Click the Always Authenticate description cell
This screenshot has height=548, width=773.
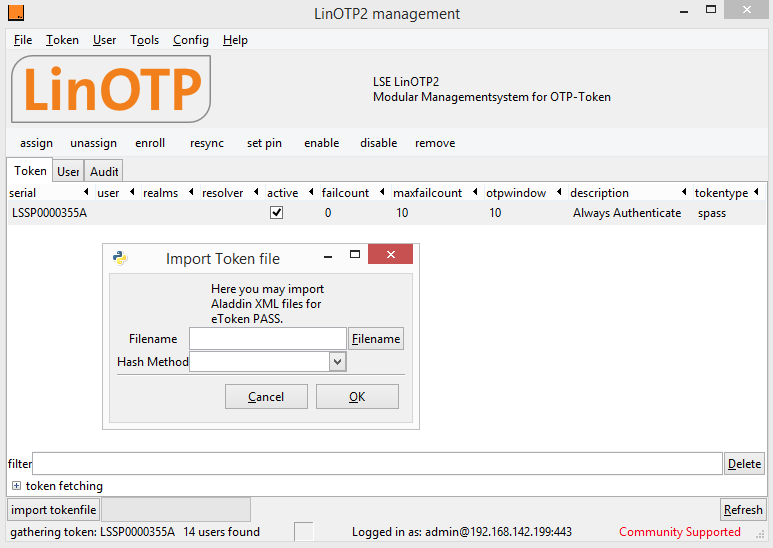pyautogui.click(x=627, y=213)
